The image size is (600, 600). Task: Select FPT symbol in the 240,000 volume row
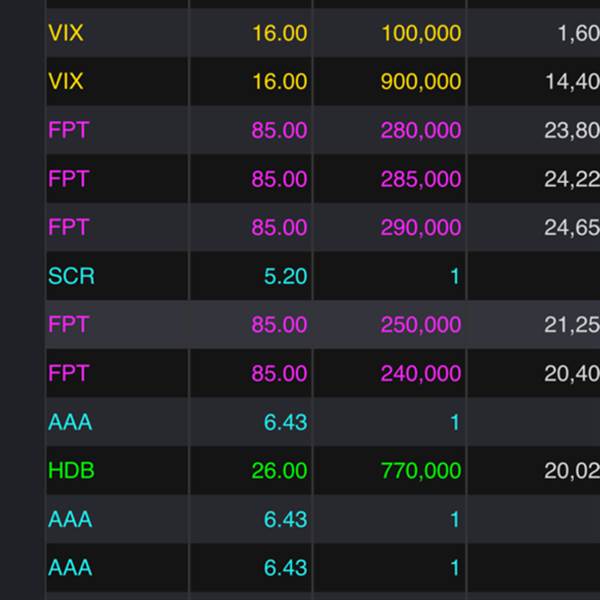tap(68, 373)
